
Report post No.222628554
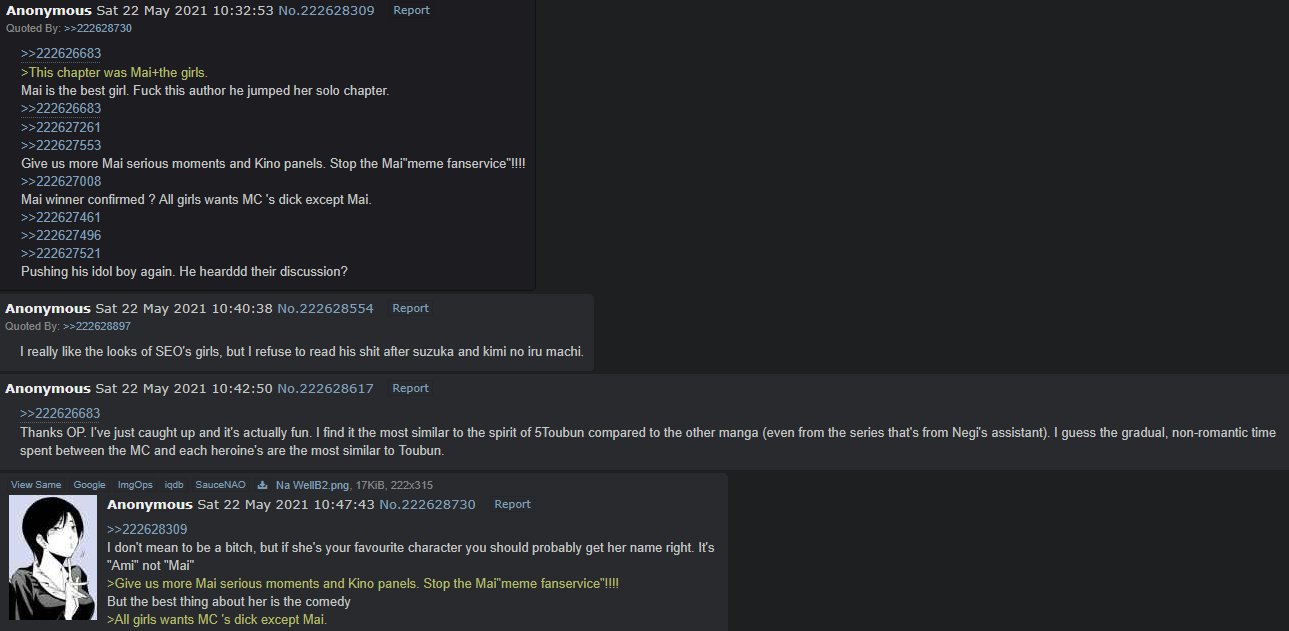tap(410, 308)
